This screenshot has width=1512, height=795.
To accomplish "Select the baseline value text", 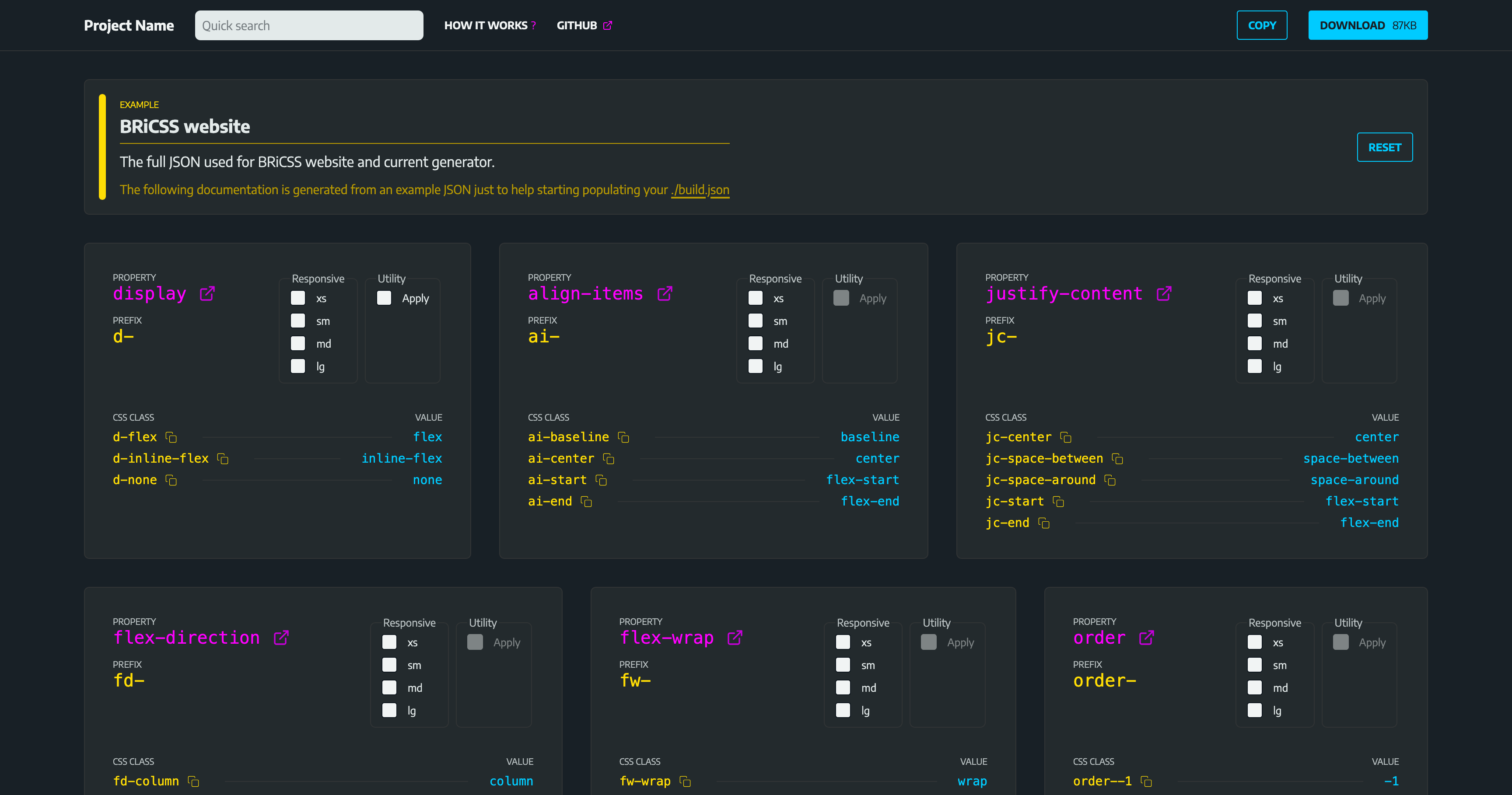I will 870,437.
